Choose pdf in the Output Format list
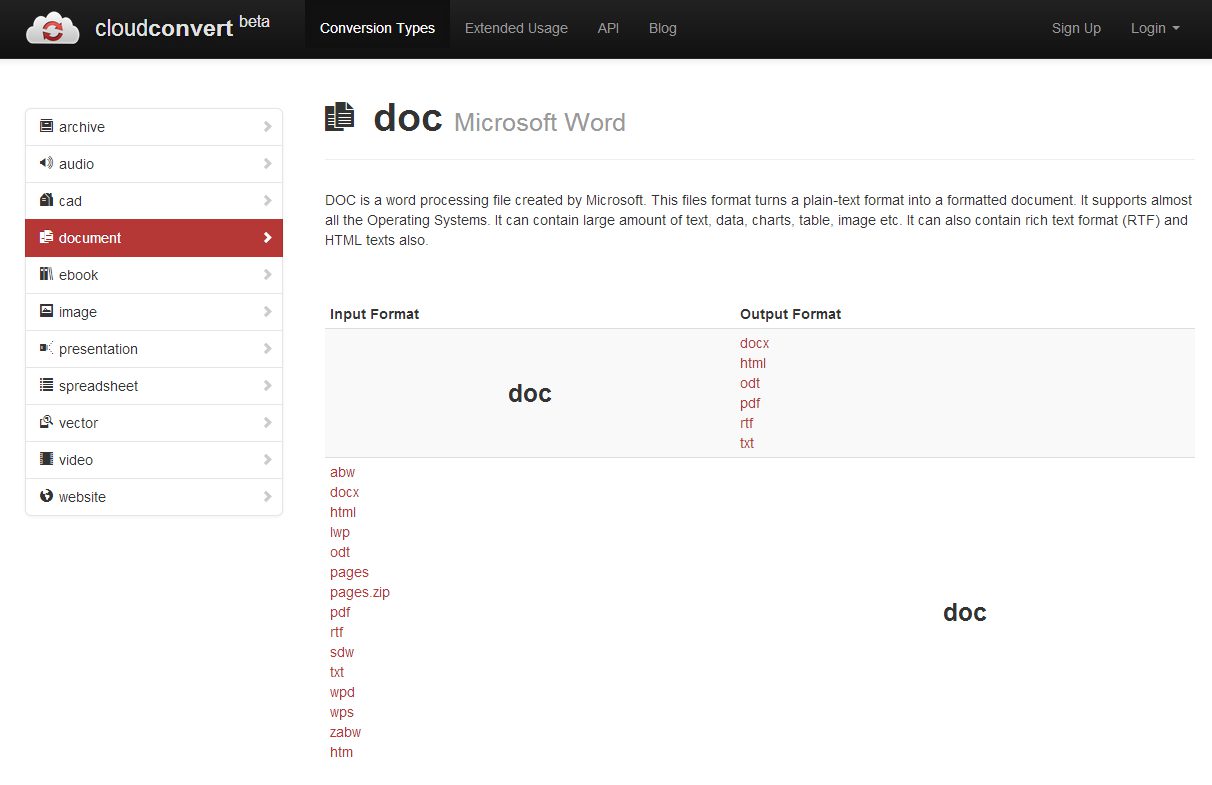This screenshot has width=1212, height=785. pos(750,403)
